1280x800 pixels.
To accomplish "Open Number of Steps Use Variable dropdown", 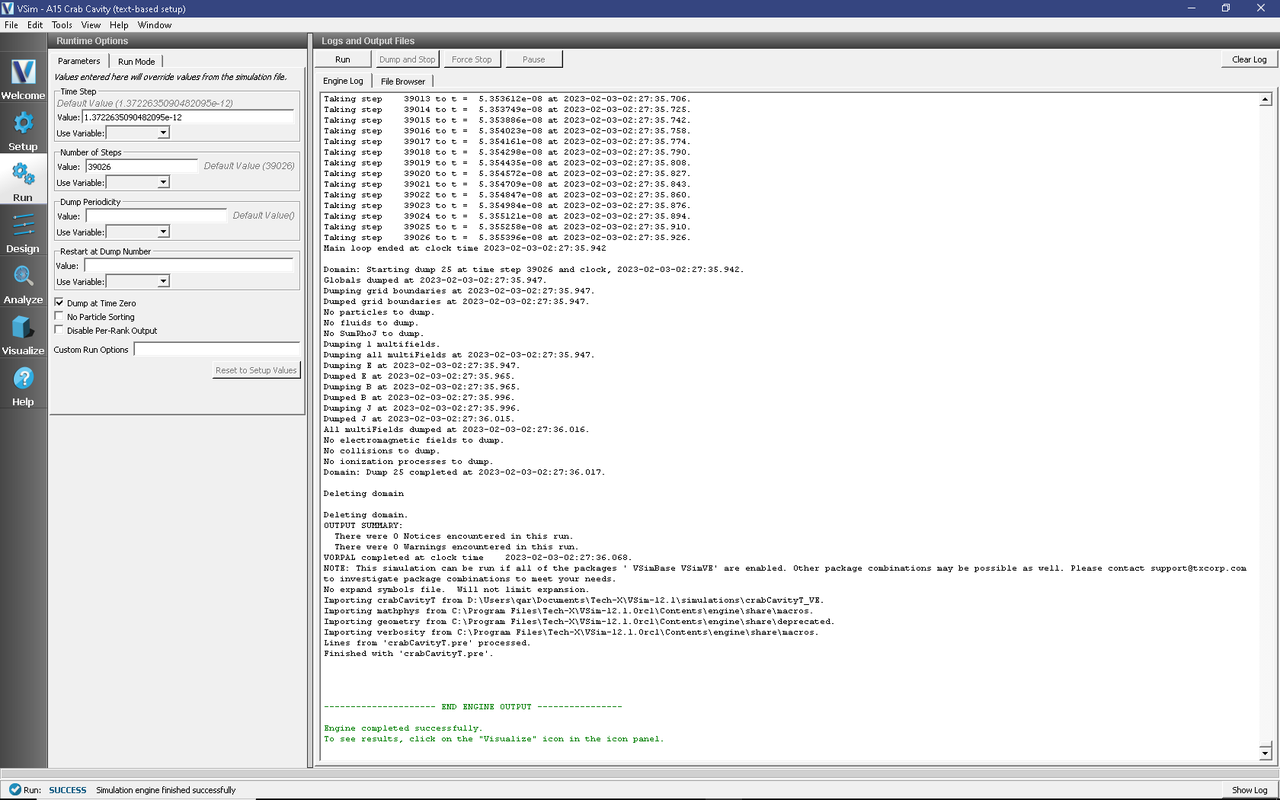I will coord(138,183).
